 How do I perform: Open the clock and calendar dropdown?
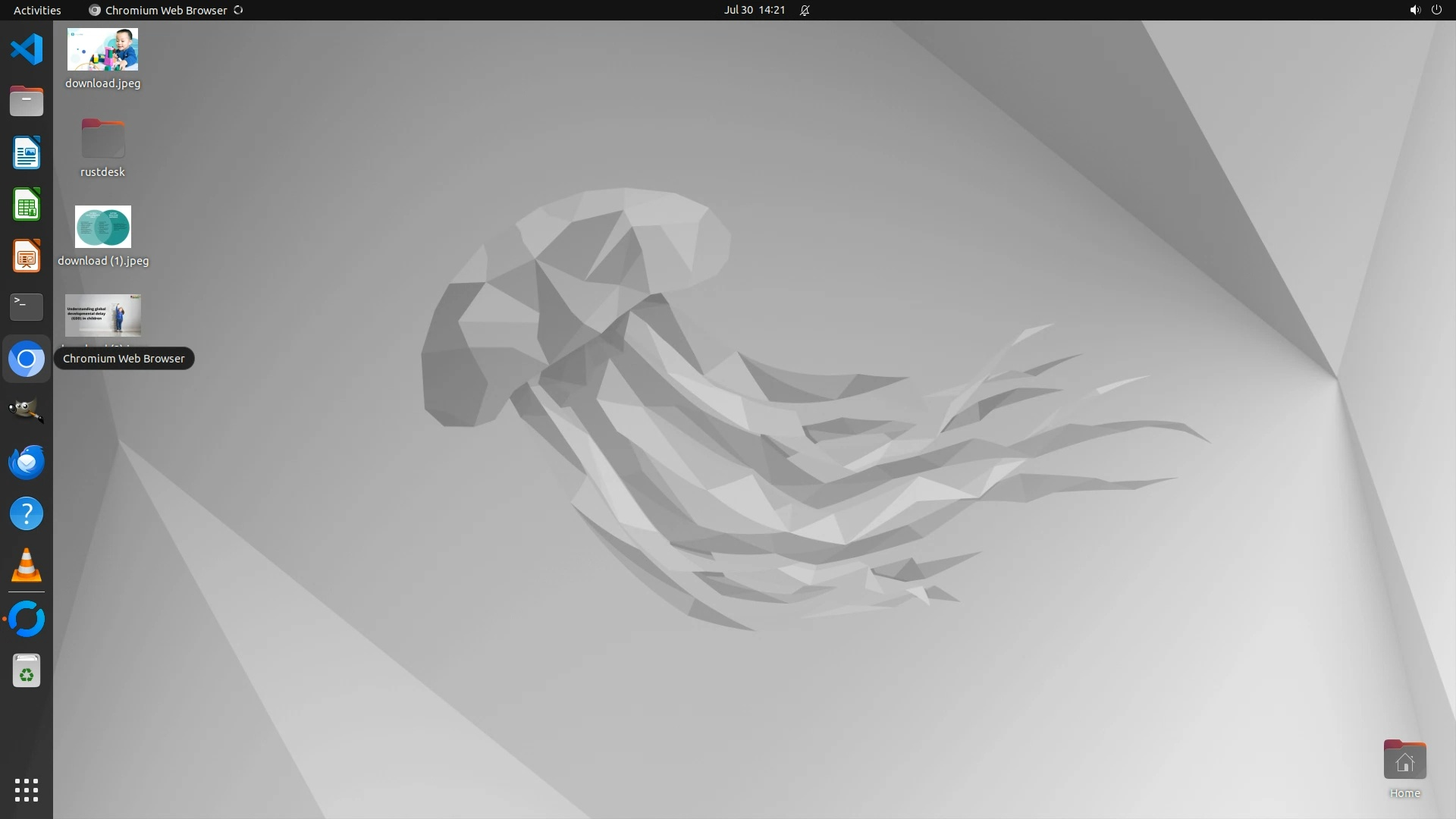pyautogui.click(x=754, y=10)
